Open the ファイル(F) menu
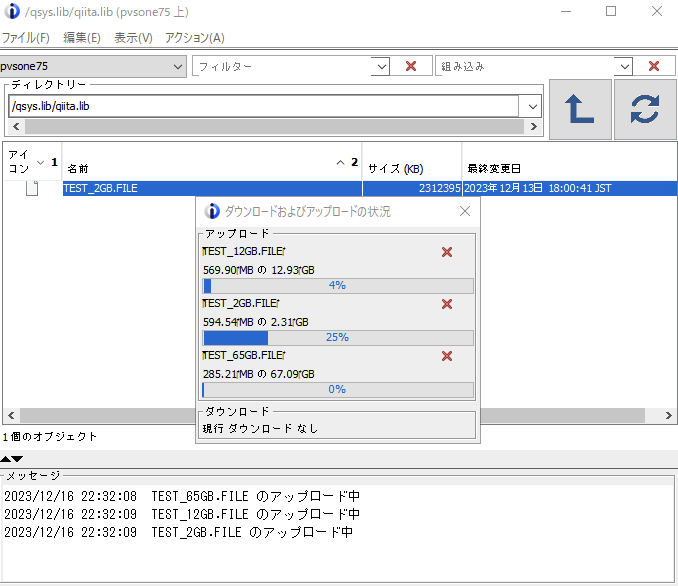 [26, 38]
